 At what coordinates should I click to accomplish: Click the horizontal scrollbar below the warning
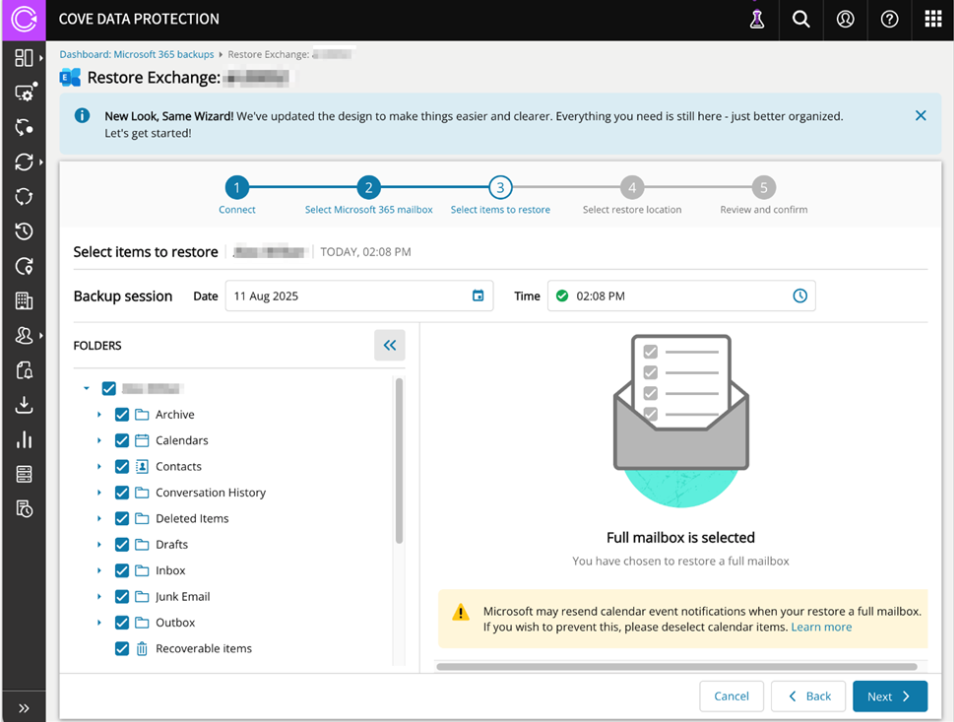pos(677,667)
